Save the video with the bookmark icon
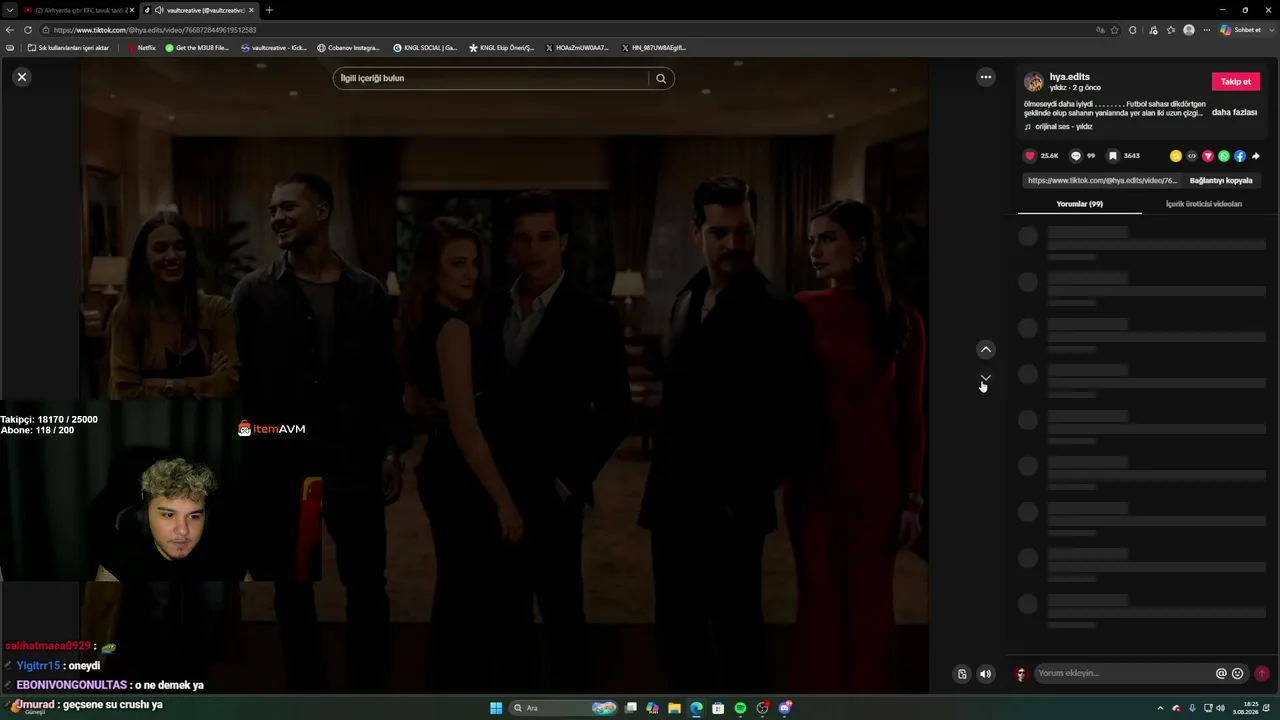Viewport: 1280px width, 720px height. (1112, 156)
